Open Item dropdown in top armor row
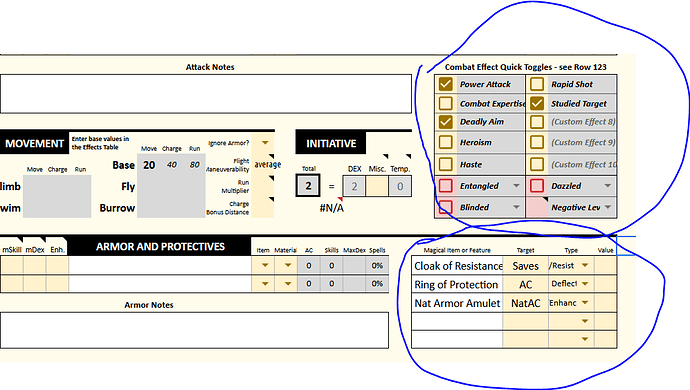Screen dimensions: 690x390 tap(265, 265)
